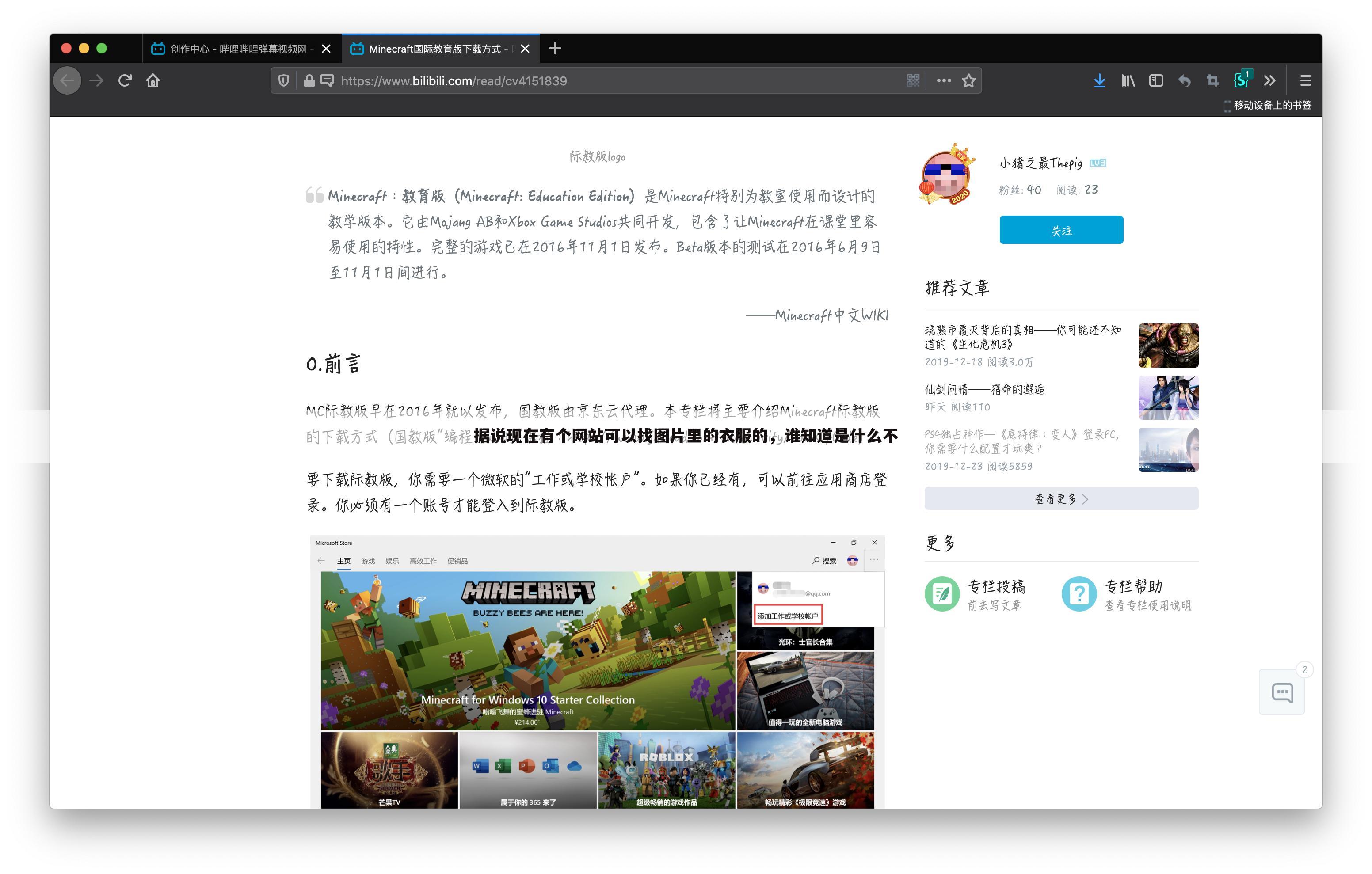Open the 仙剑问情 article thumbnail
This screenshot has height=874, width=1372.
[1168, 398]
